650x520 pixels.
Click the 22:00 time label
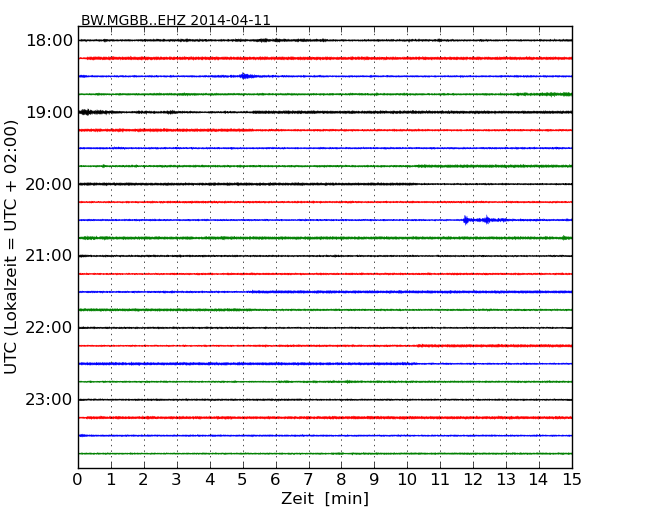click(49, 328)
